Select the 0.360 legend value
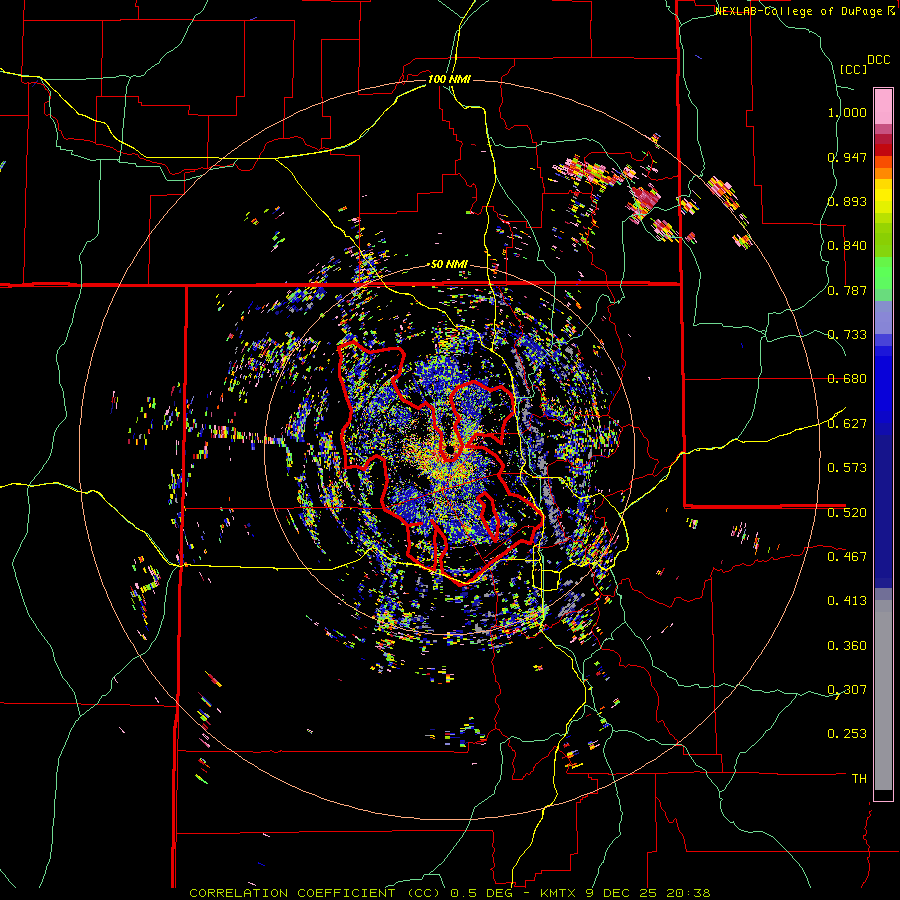 point(847,645)
